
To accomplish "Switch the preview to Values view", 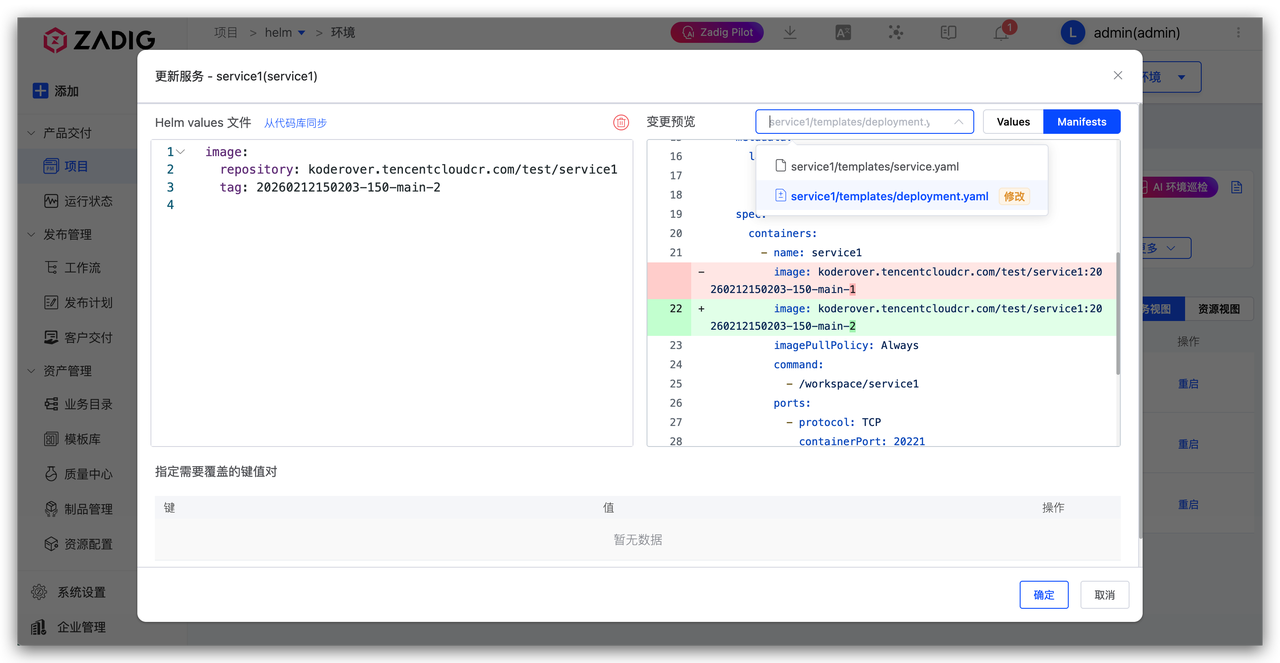I will tap(1013, 122).
